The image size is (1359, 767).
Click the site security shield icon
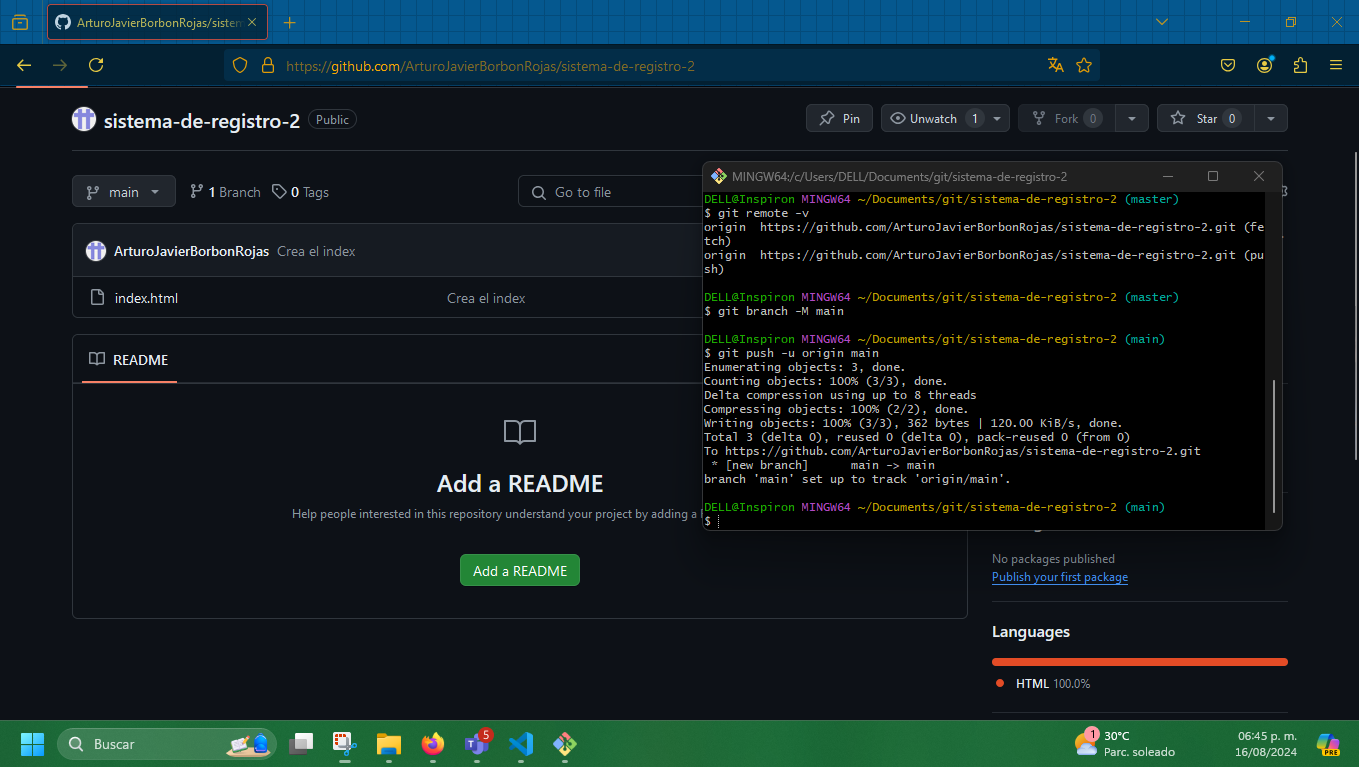[x=240, y=65]
